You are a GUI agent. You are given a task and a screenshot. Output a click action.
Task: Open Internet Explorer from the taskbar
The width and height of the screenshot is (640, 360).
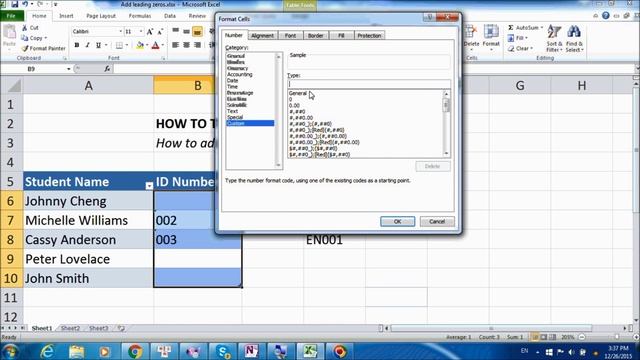point(47,351)
